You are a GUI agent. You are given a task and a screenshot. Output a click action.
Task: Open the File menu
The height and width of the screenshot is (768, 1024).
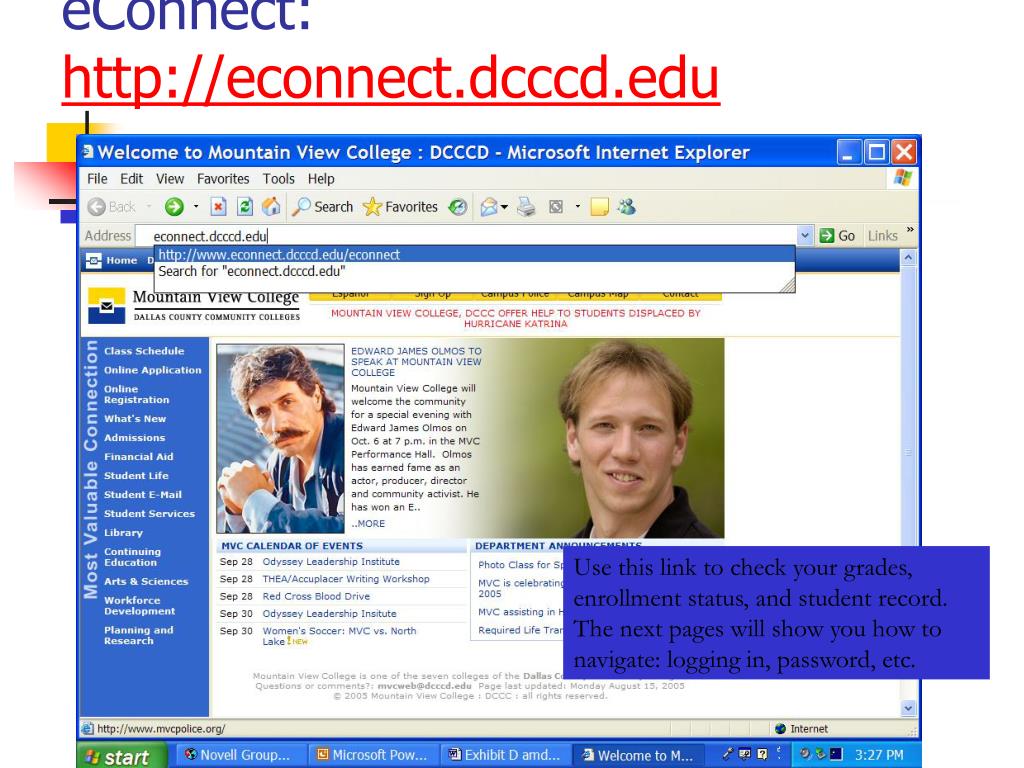[97, 179]
